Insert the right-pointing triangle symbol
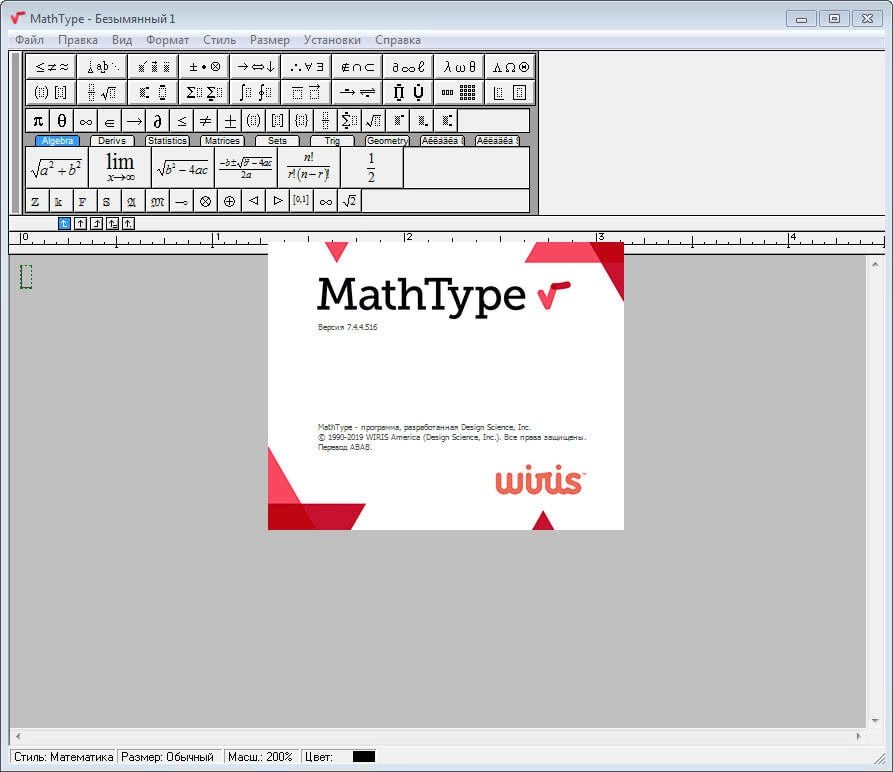The width and height of the screenshot is (893, 772). coord(277,201)
